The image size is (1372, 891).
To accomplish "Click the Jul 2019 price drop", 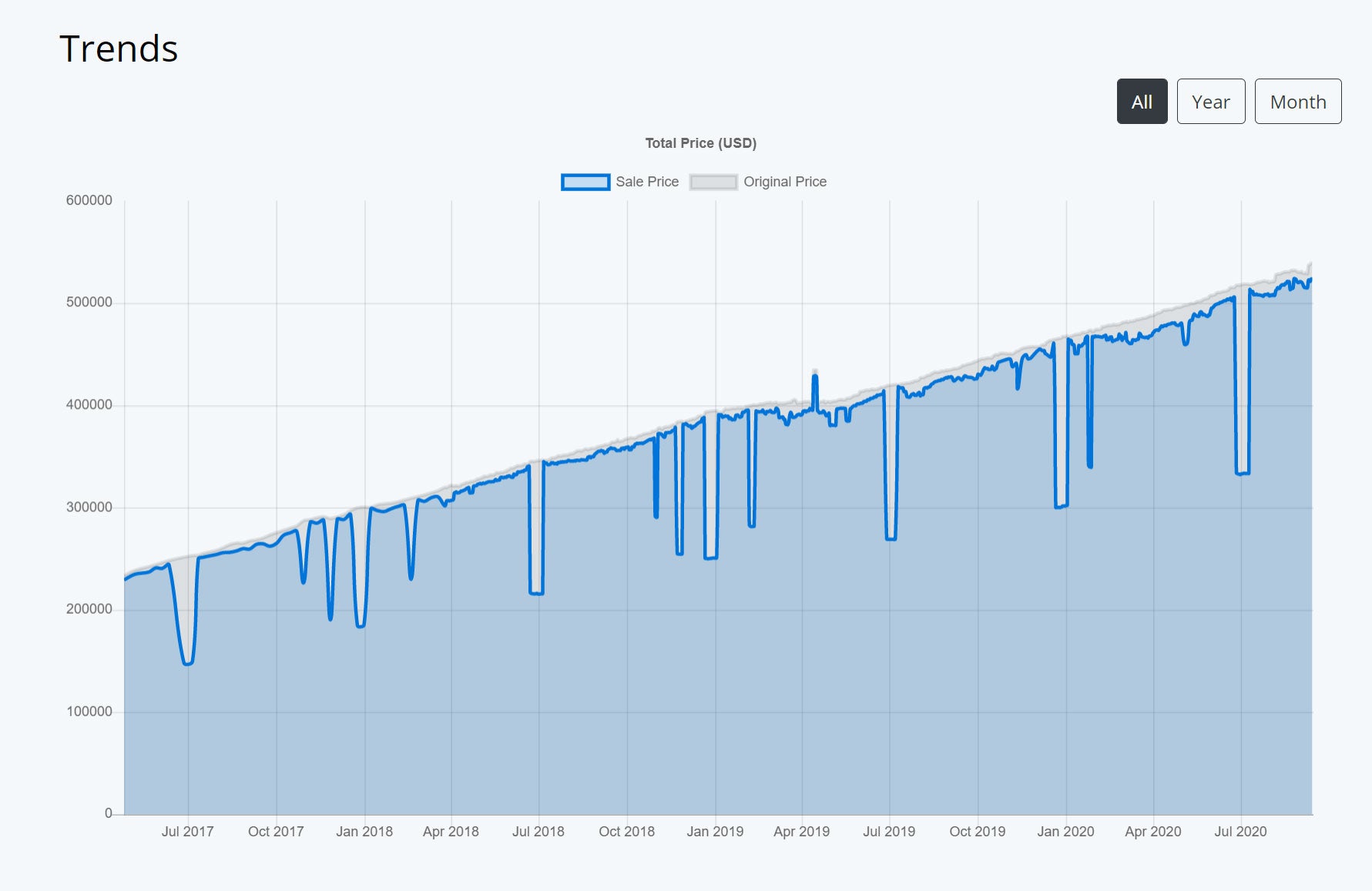I will [x=891, y=538].
